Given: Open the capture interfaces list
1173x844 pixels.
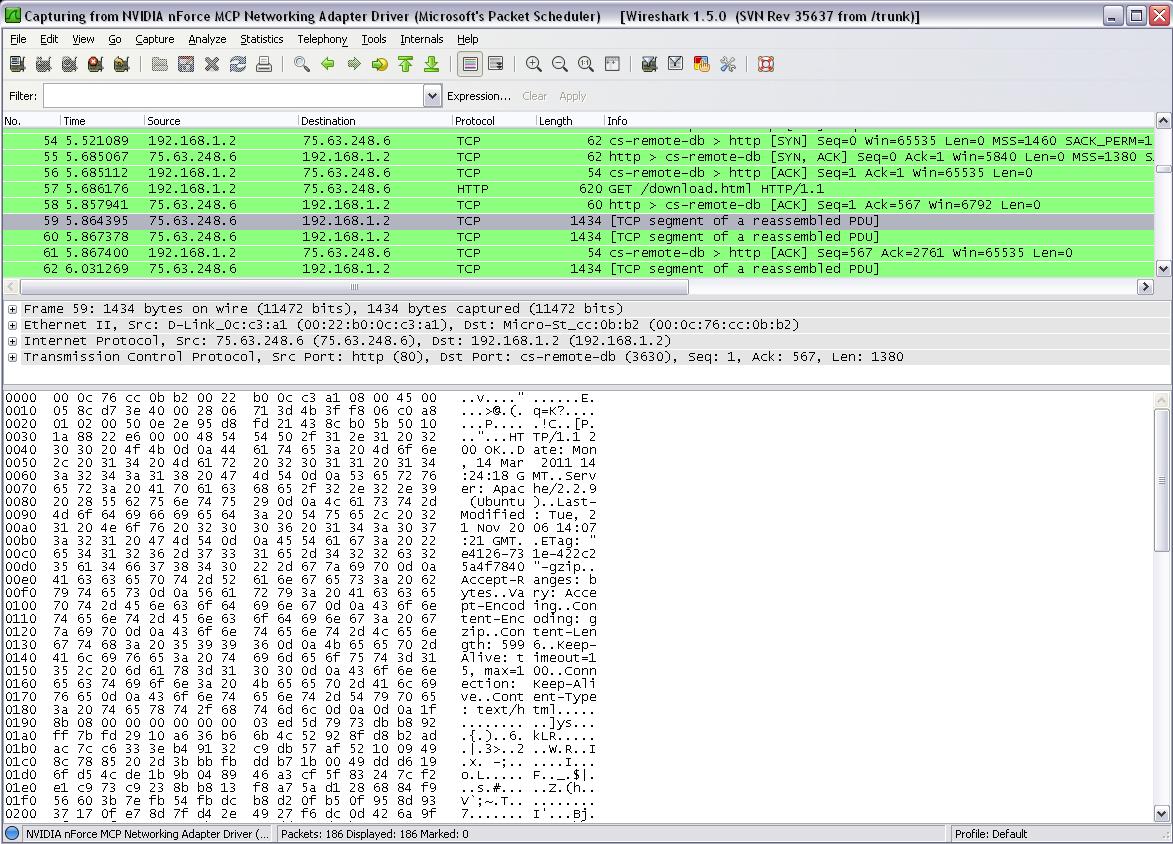Looking at the screenshot, I should [x=16, y=63].
